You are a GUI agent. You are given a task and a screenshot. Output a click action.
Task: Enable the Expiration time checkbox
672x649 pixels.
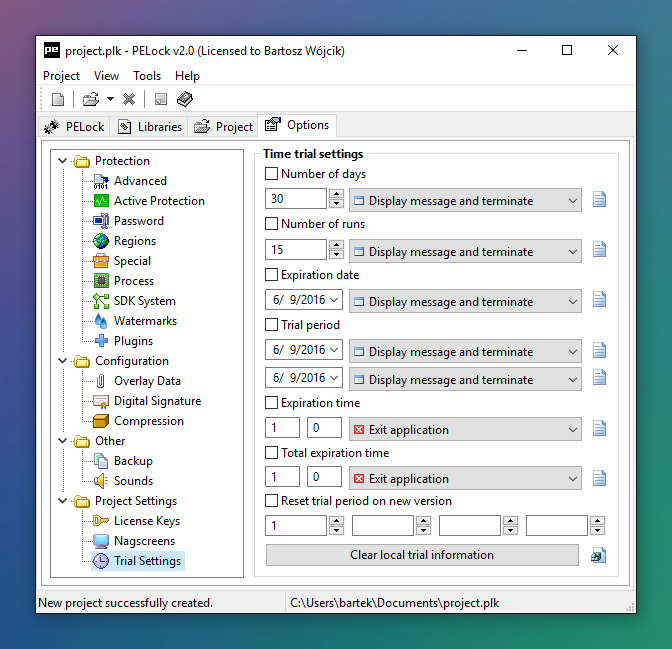(x=271, y=403)
